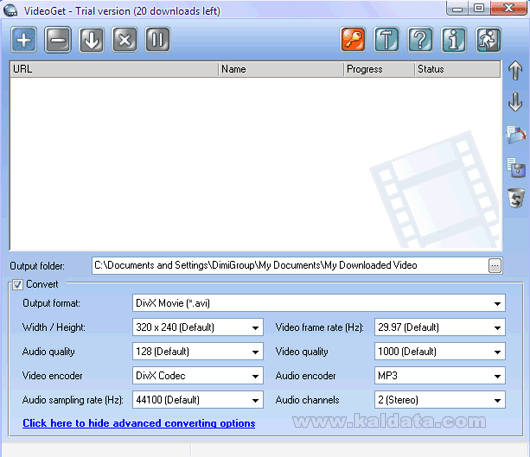
Task: Move item down with side down arrow
Action: click(x=515, y=102)
